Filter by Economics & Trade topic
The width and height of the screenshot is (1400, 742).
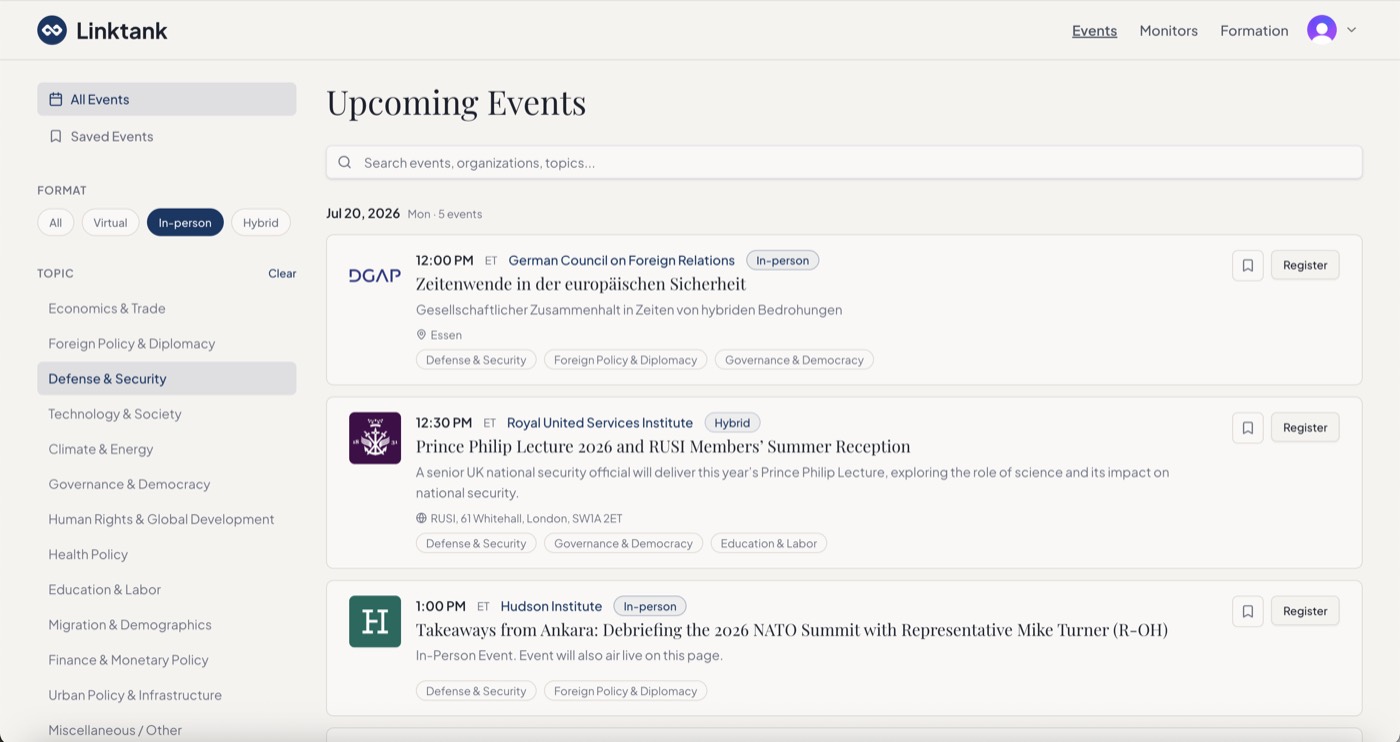pos(167,308)
